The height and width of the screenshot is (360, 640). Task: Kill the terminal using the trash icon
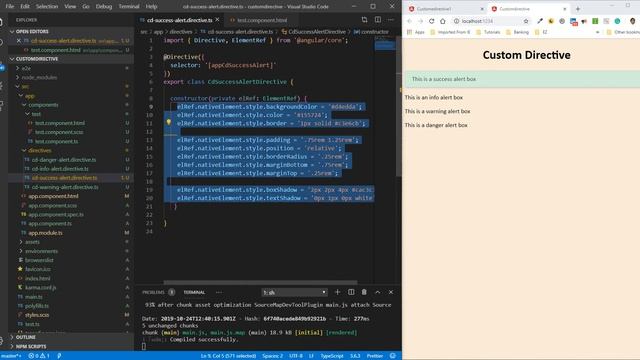tap(364, 292)
